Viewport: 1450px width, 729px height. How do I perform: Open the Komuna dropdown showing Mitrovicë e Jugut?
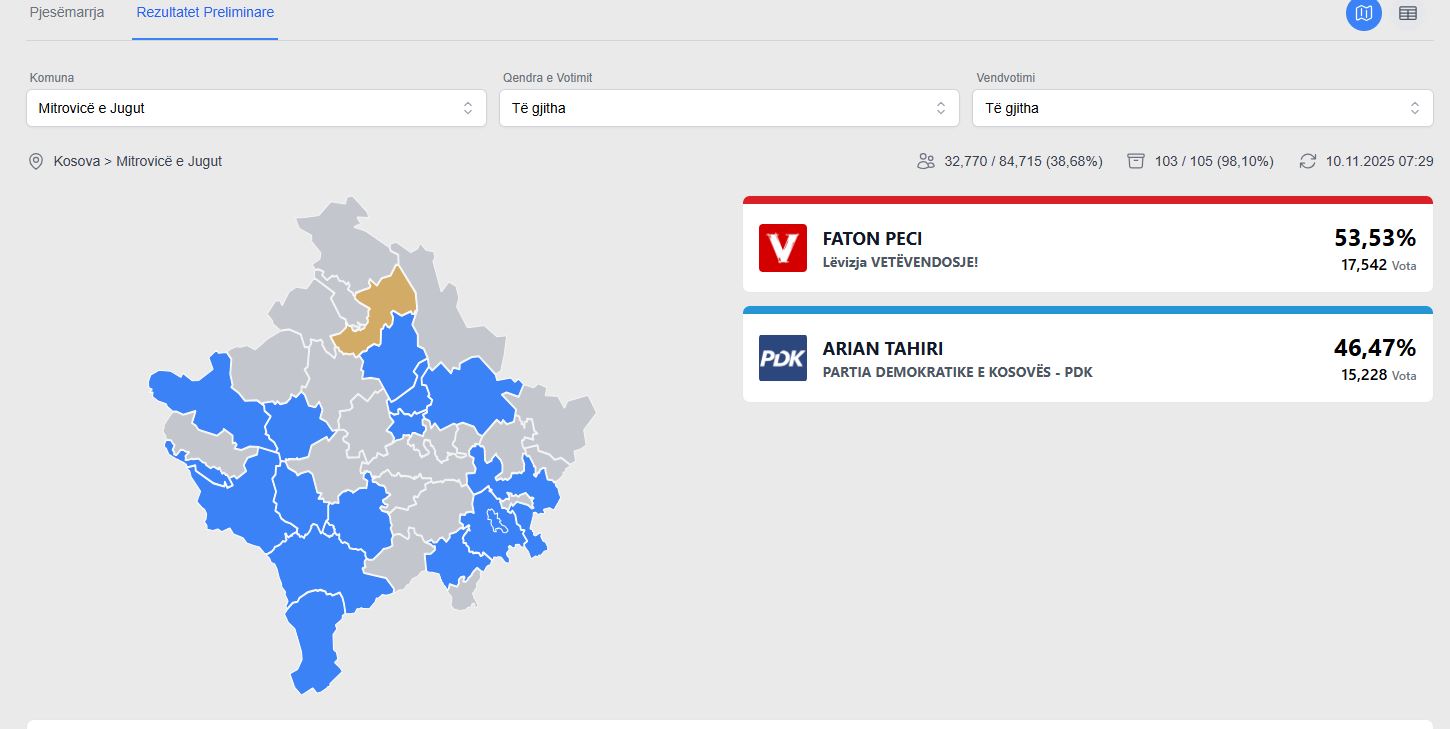click(256, 108)
